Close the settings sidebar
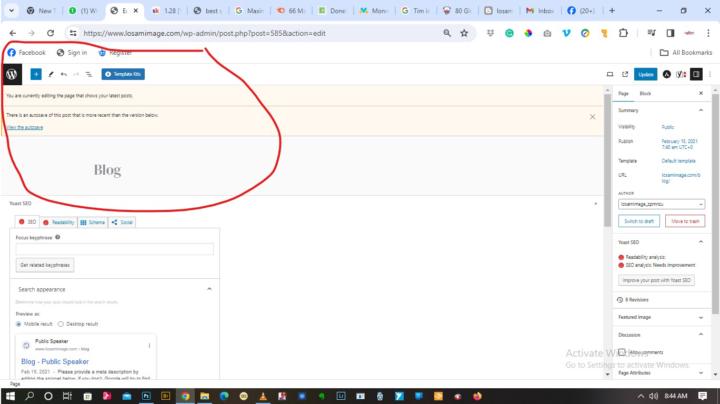This screenshot has width=720, height=404. pyautogui.click(x=701, y=93)
